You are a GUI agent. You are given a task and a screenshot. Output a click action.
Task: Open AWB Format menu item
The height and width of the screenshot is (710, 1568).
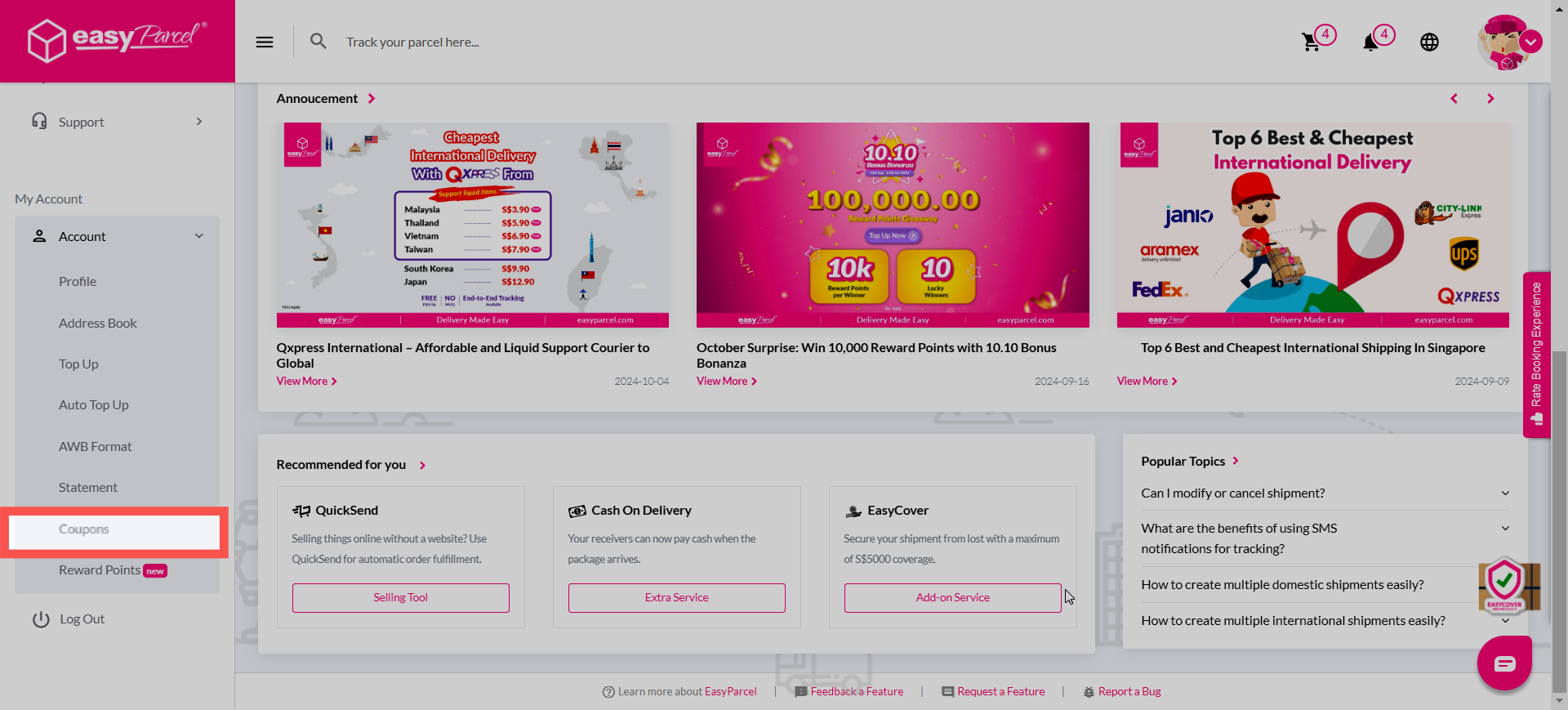[x=95, y=447]
